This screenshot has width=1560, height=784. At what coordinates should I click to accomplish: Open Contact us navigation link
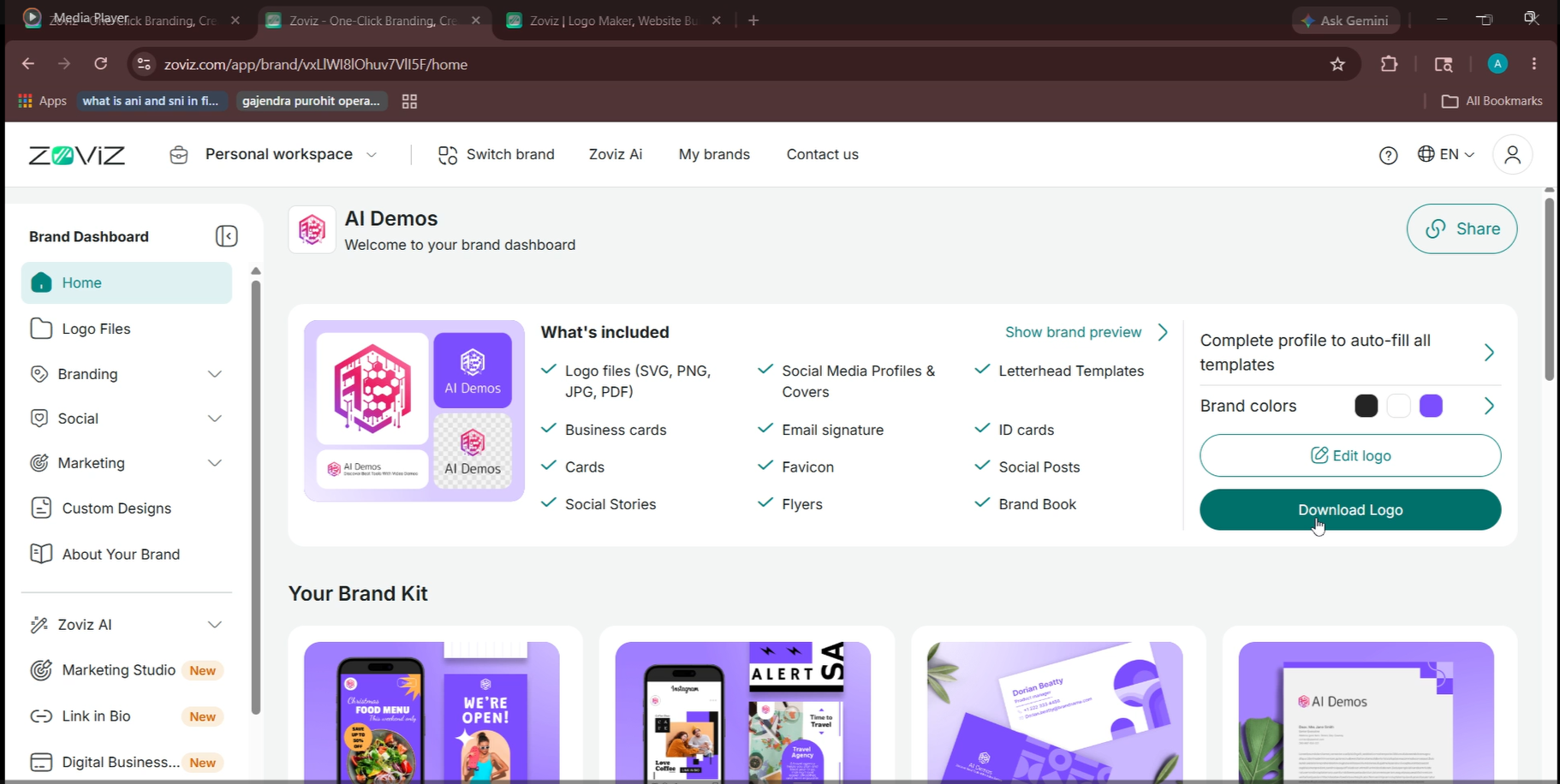(x=822, y=155)
